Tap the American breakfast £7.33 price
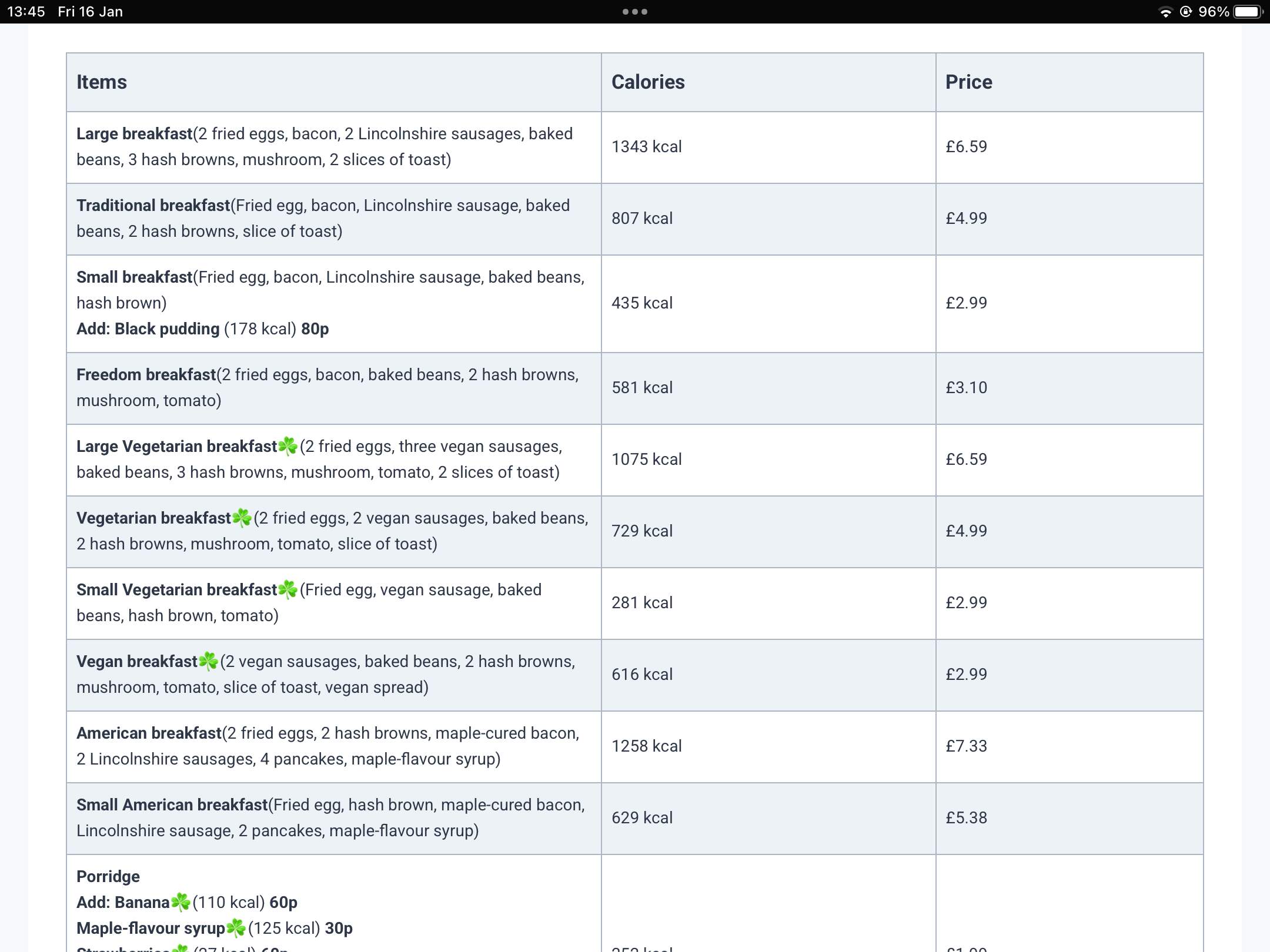The width and height of the screenshot is (1270, 952). point(966,746)
